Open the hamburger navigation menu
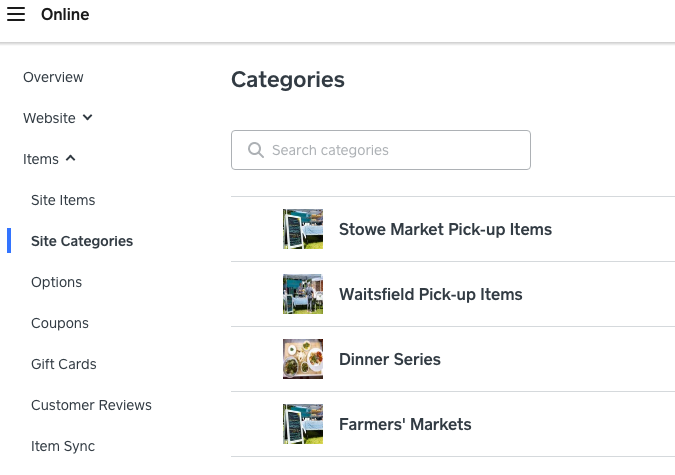 16,15
